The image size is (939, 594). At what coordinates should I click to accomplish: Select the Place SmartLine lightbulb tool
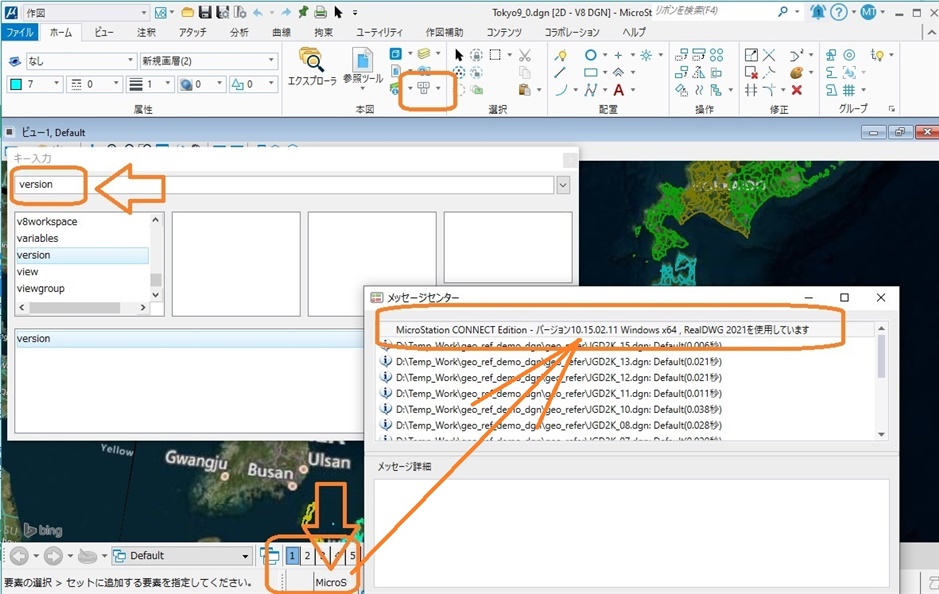point(561,55)
